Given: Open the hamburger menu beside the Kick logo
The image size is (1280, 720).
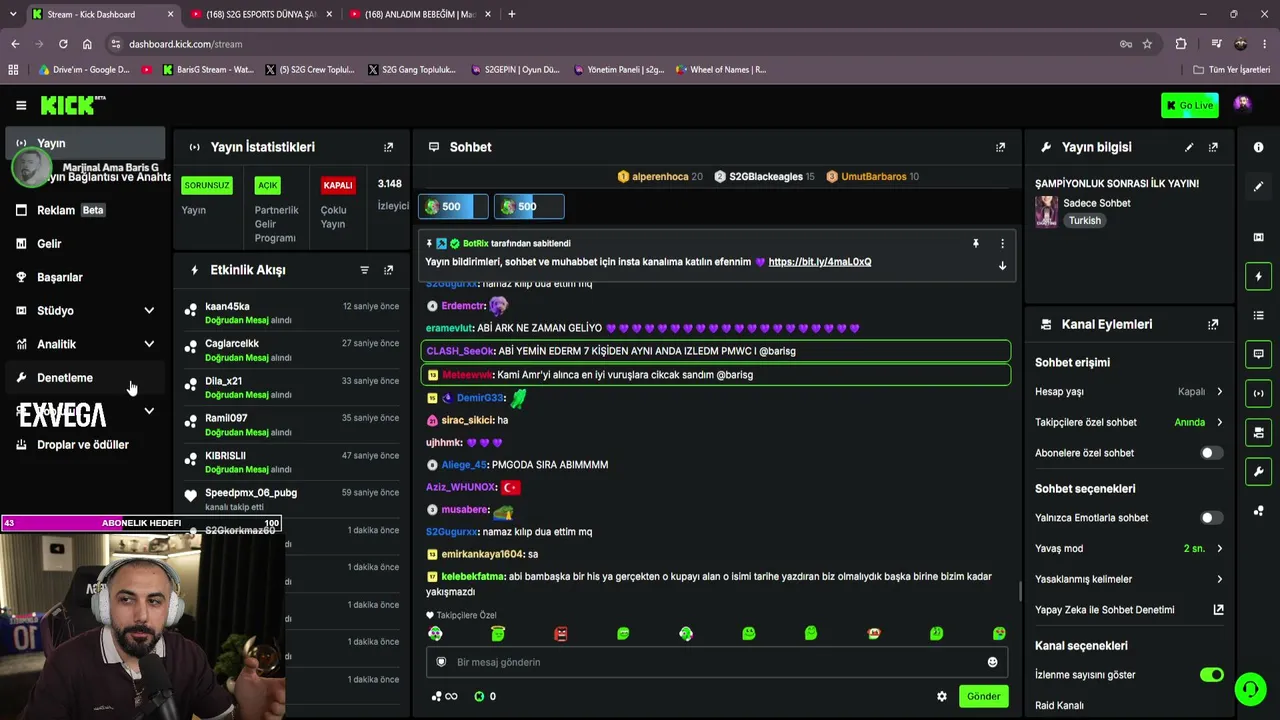Looking at the screenshot, I should coord(21,105).
